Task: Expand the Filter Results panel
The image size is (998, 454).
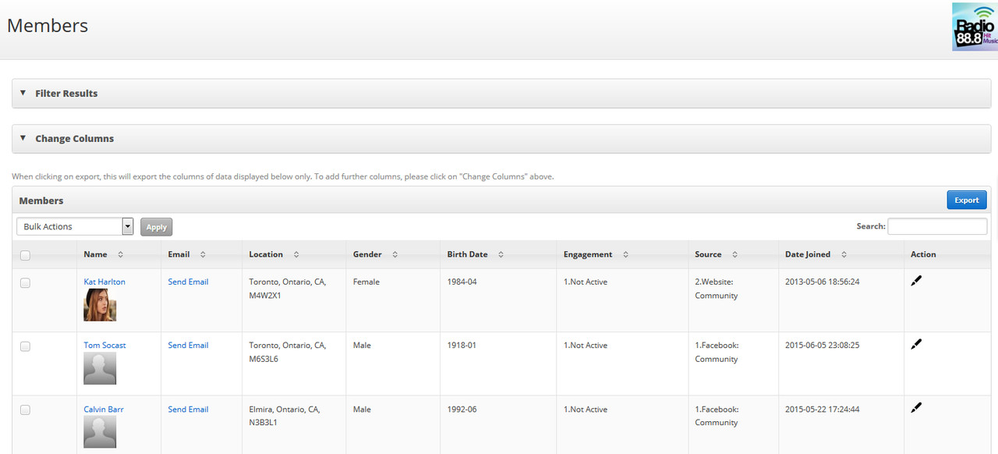Action: (66, 93)
